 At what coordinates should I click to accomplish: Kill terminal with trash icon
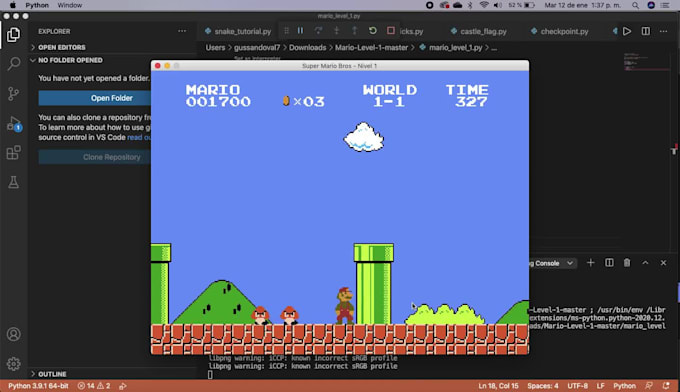pos(627,263)
